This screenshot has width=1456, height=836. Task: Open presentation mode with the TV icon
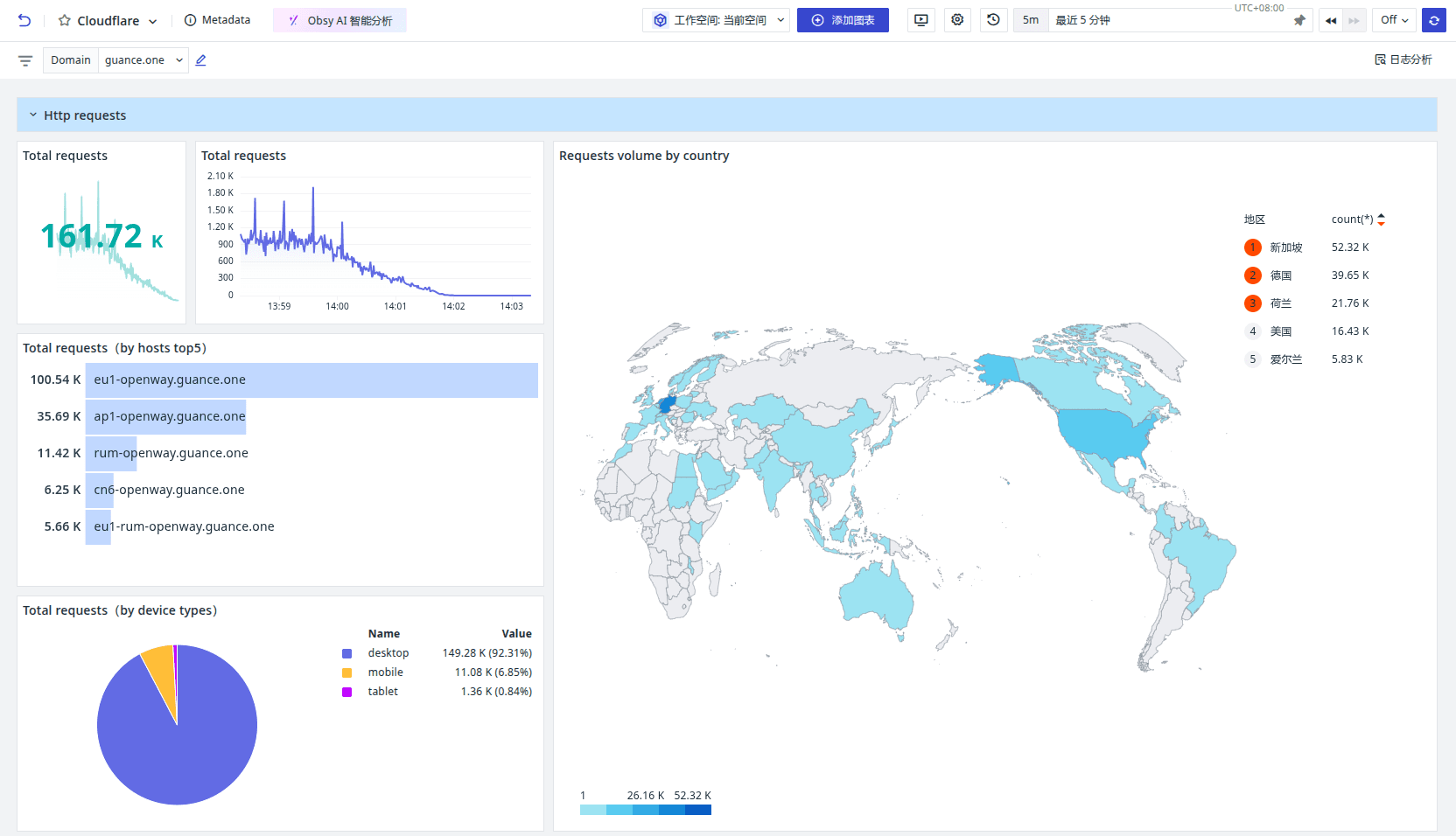[920, 19]
